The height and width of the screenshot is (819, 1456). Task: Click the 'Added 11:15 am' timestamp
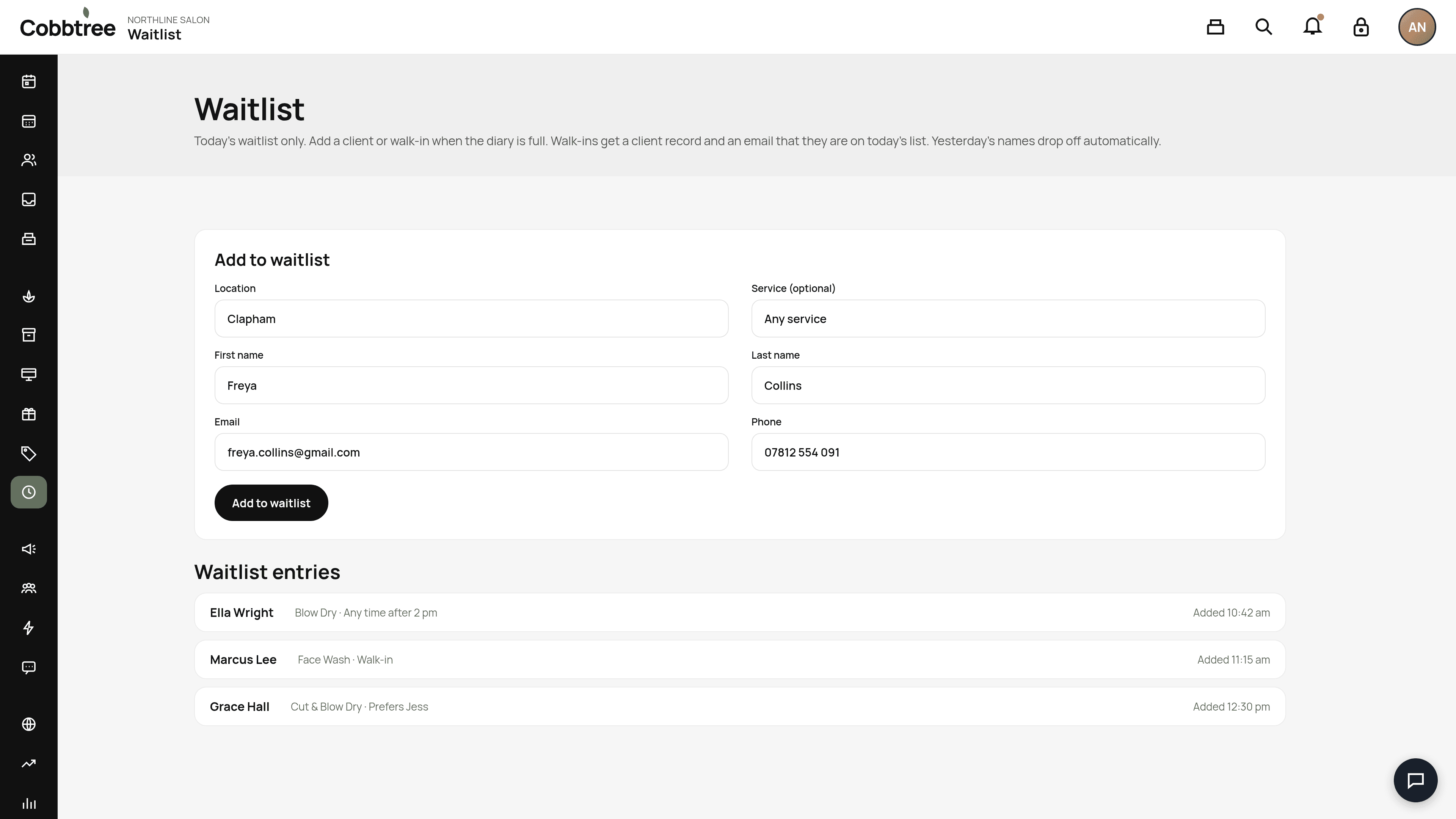tap(1233, 660)
